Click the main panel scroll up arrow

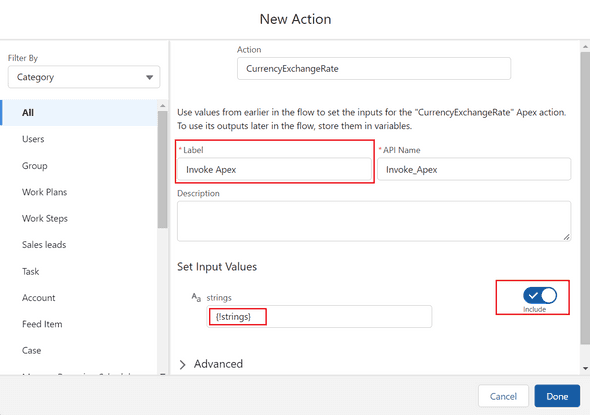[x=585, y=47]
